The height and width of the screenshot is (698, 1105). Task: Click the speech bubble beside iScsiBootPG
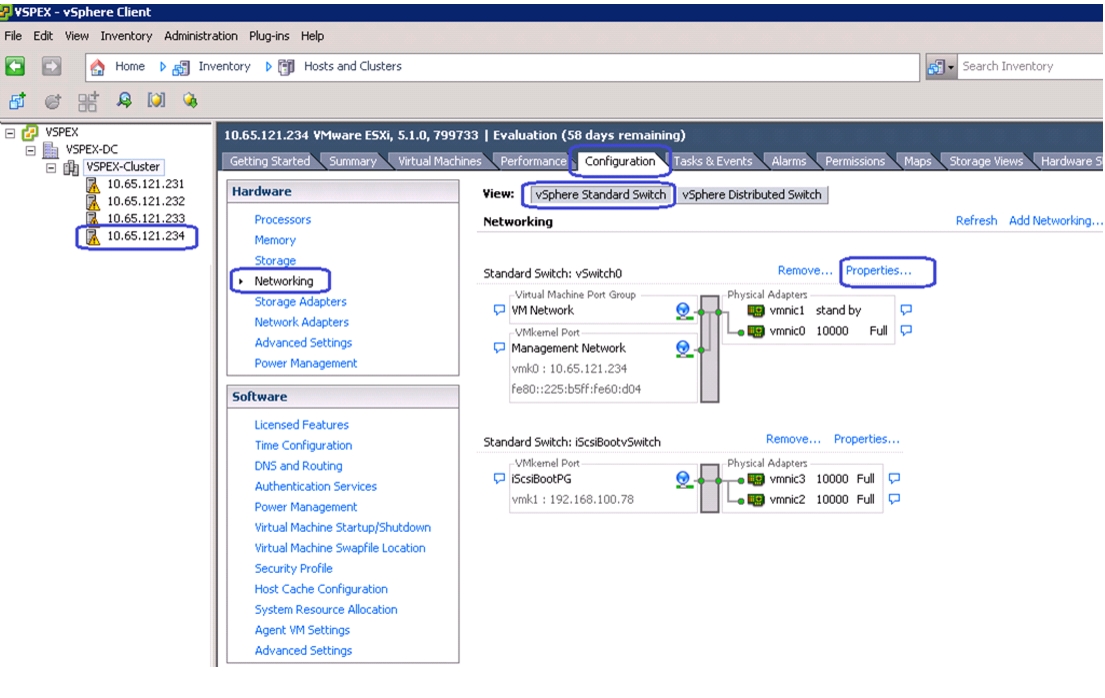pyautogui.click(x=499, y=479)
